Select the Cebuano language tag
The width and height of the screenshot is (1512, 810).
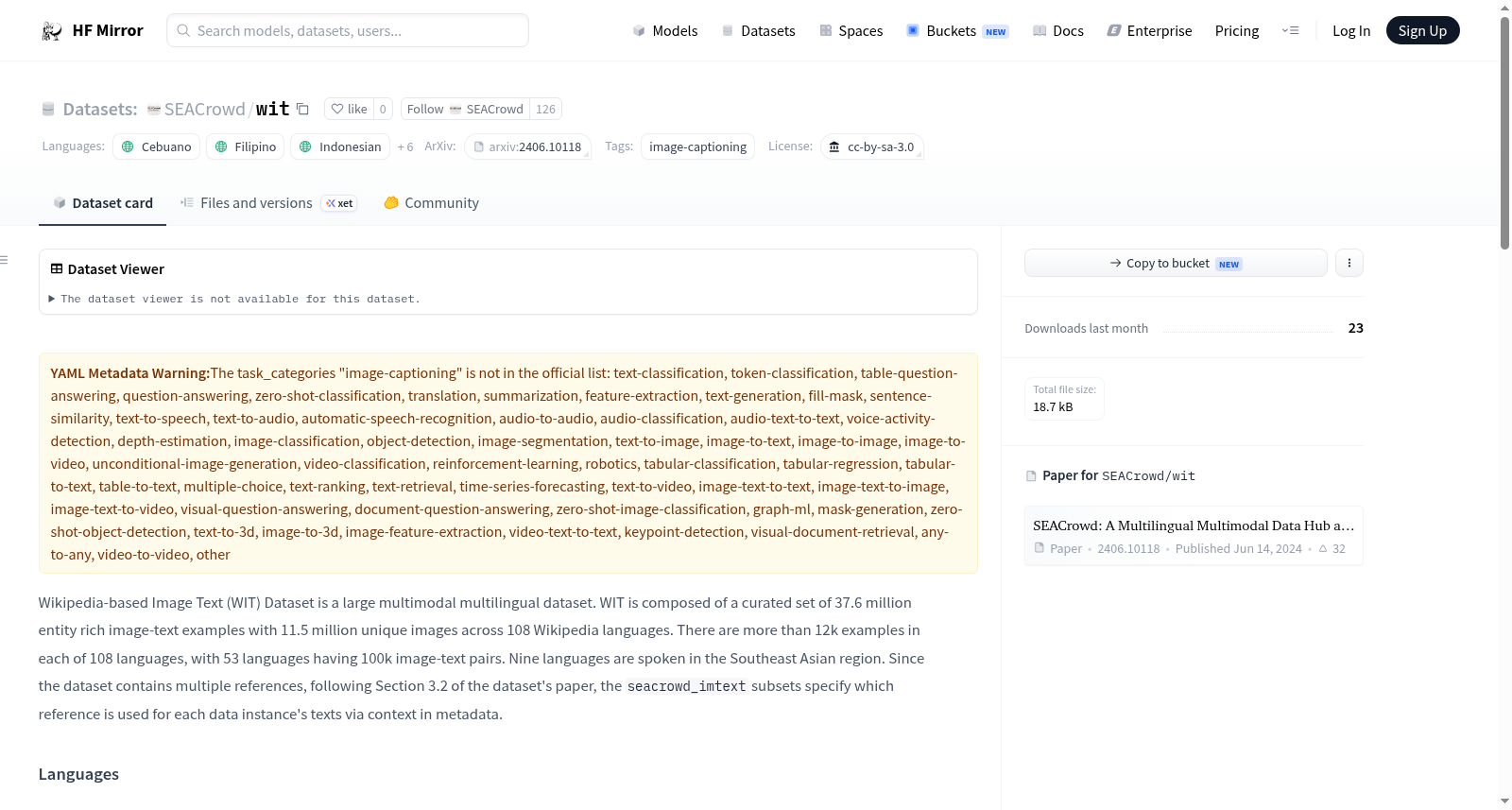click(157, 146)
